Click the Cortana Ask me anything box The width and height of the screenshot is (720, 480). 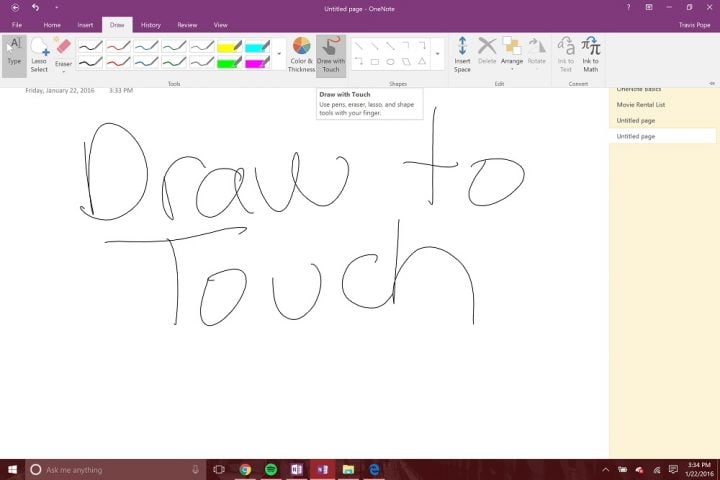[116, 469]
